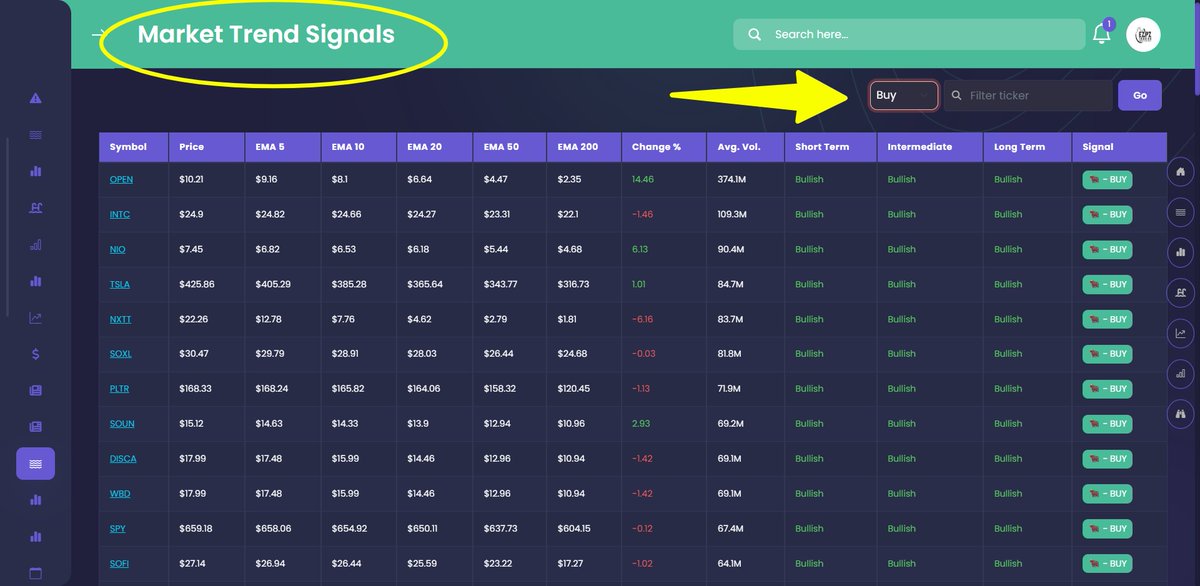Click the BUY badge in NIO row
Image resolution: width=1200 pixels, height=586 pixels.
[1107, 250]
